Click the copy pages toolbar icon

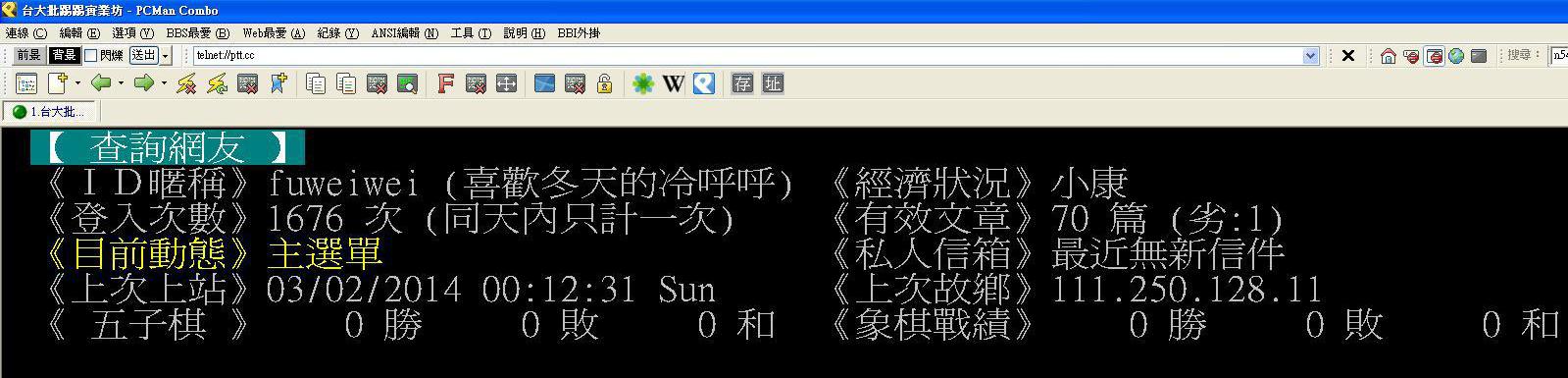[316, 84]
